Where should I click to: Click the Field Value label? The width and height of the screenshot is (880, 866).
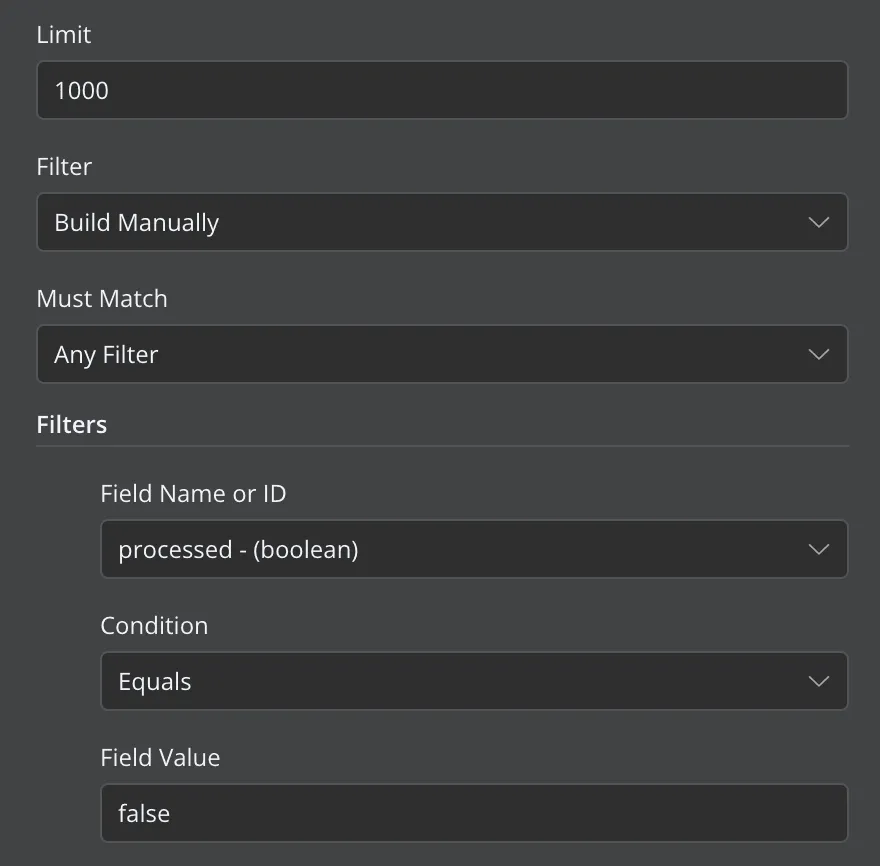pyautogui.click(x=160, y=757)
